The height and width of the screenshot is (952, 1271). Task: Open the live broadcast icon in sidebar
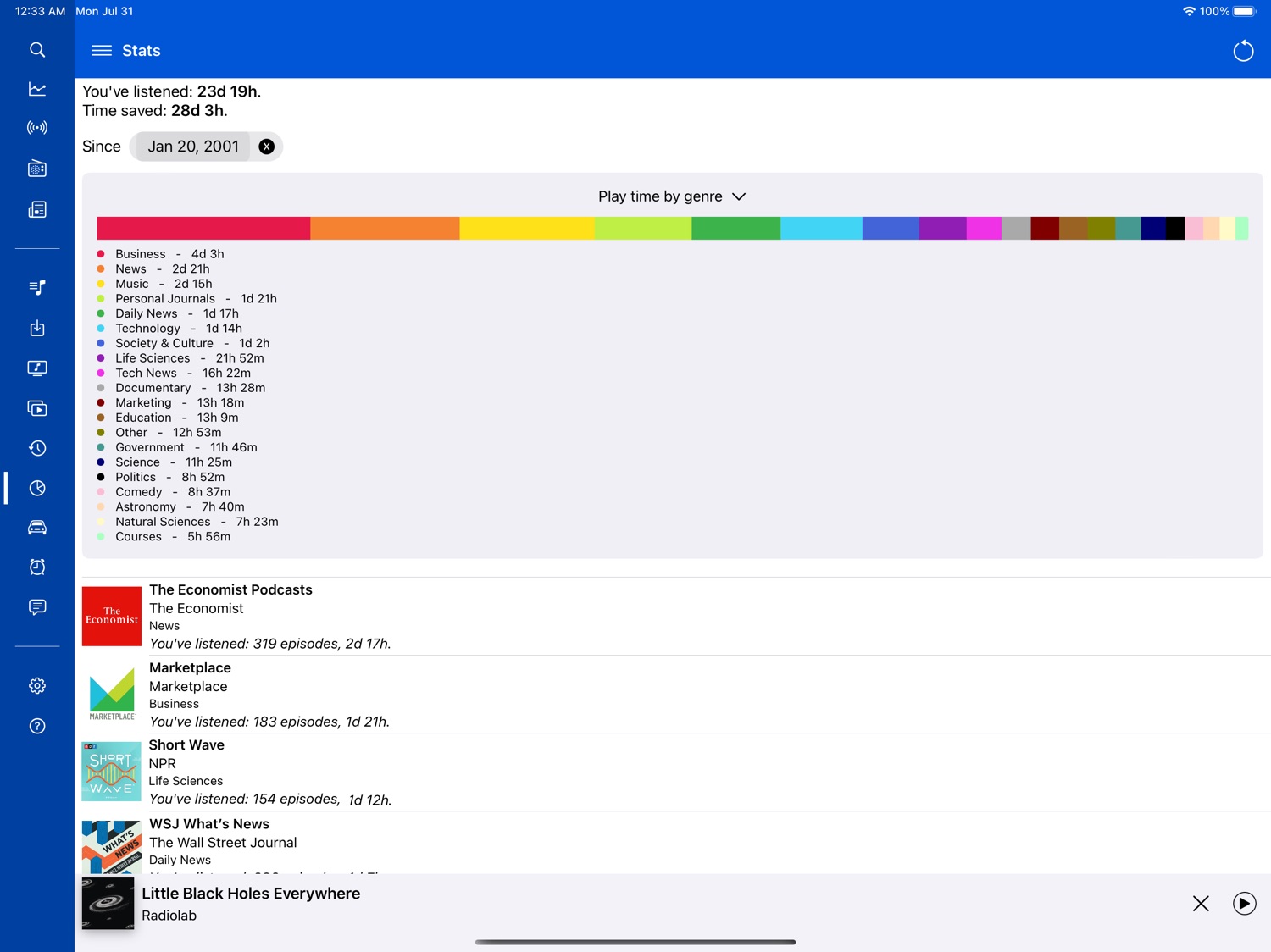pyautogui.click(x=37, y=128)
